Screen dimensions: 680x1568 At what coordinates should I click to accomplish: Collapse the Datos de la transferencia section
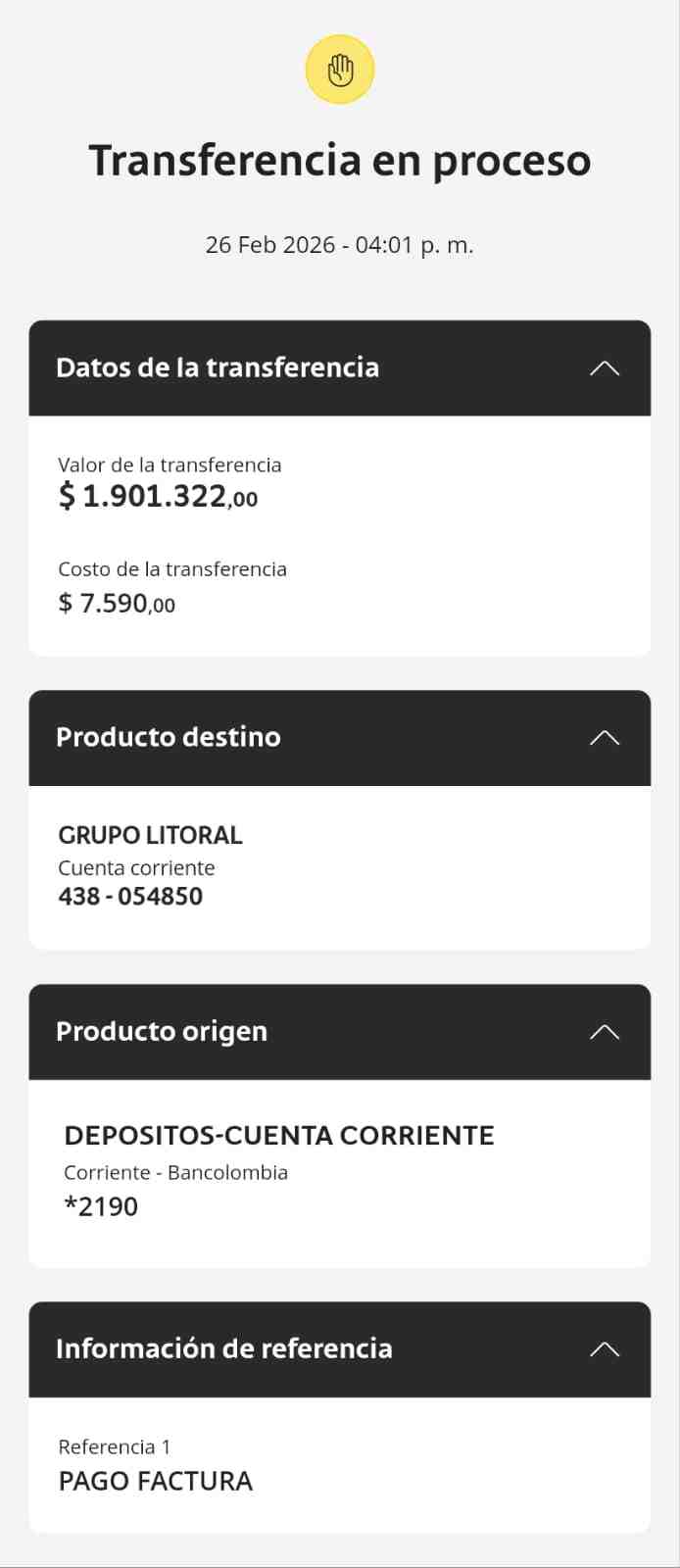pyautogui.click(x=605, y=368)
